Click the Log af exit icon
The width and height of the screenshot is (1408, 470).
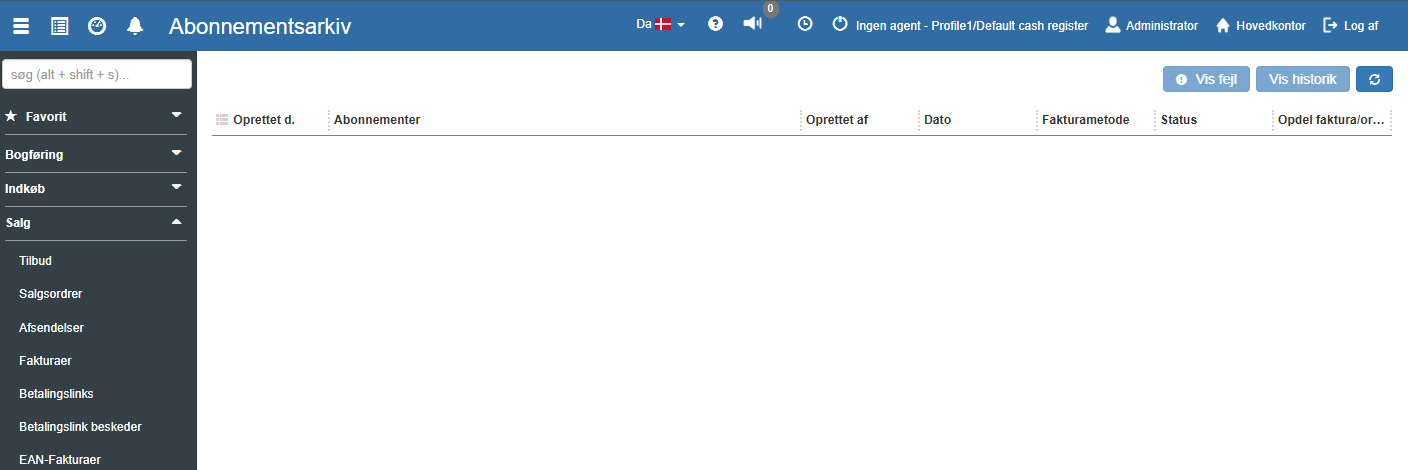point(1330,25)
